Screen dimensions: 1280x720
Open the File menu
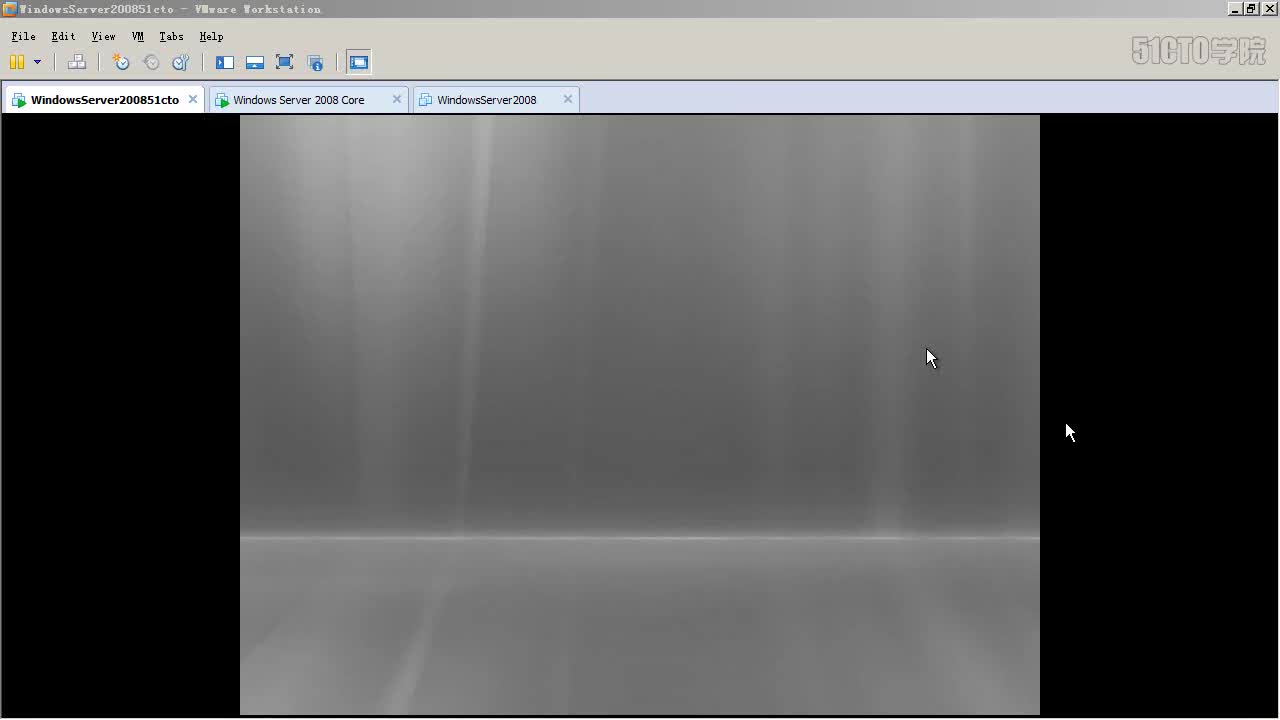pos(23,36)
